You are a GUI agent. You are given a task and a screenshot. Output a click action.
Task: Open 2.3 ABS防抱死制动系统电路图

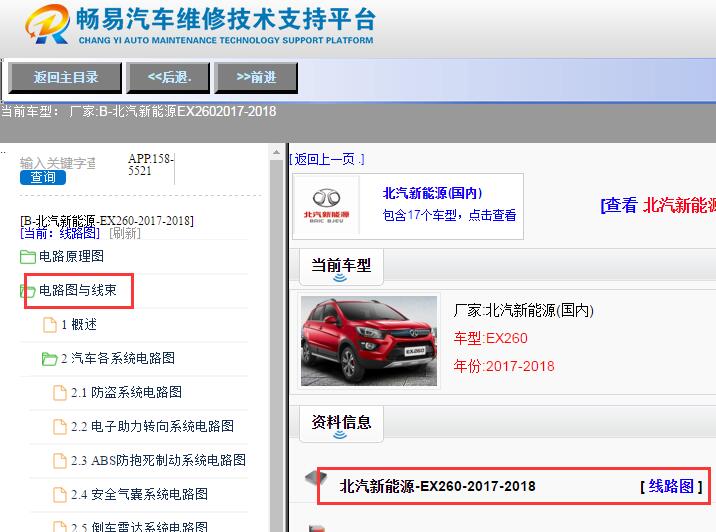[158, 460]
